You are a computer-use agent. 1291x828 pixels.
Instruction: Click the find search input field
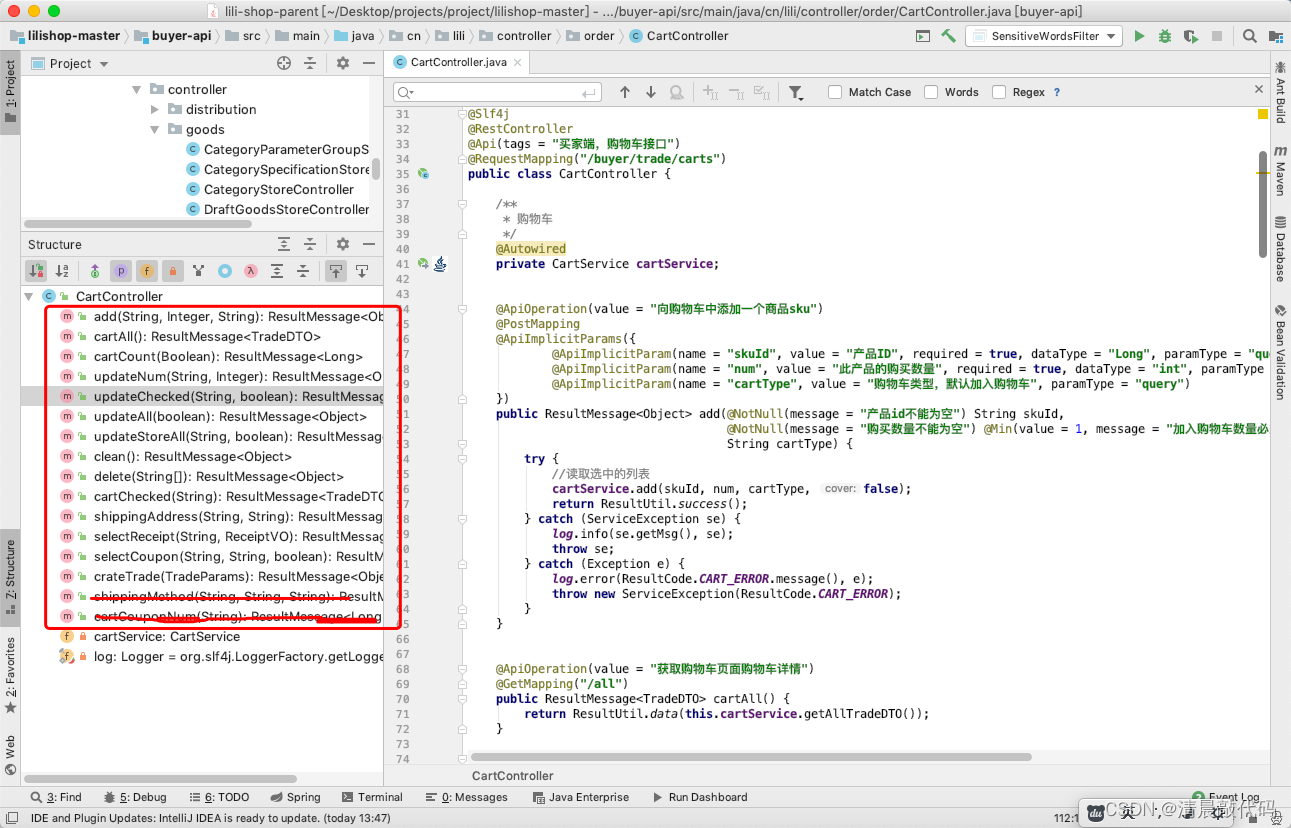point(500,92)
